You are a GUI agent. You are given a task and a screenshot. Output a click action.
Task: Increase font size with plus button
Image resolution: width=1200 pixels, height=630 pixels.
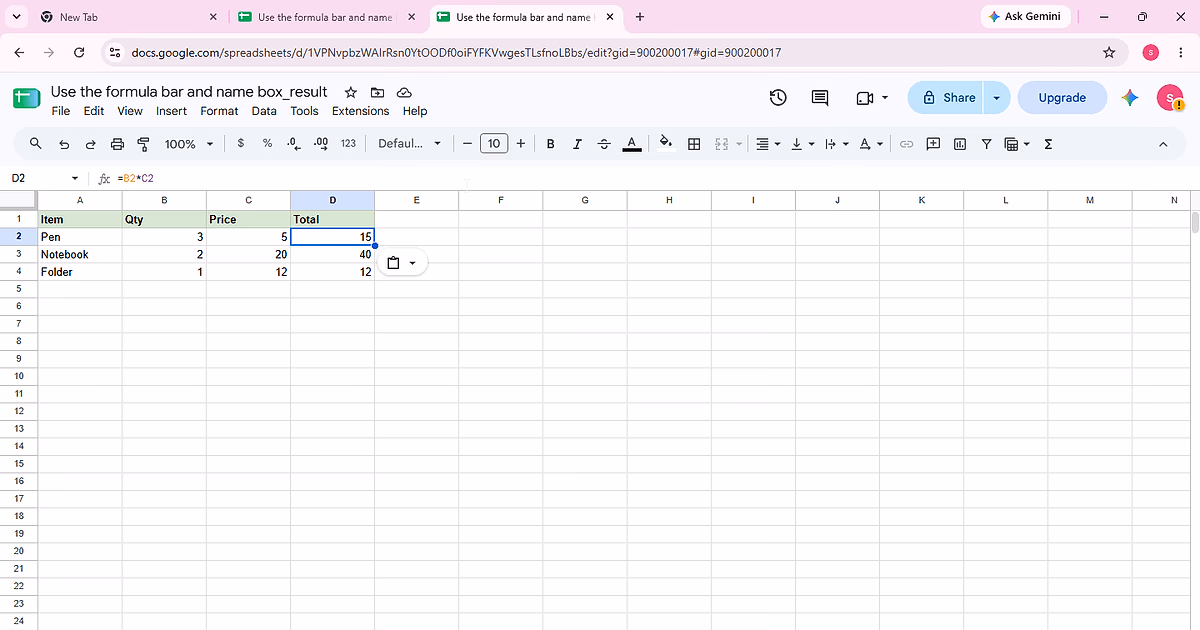pos(521,143)
